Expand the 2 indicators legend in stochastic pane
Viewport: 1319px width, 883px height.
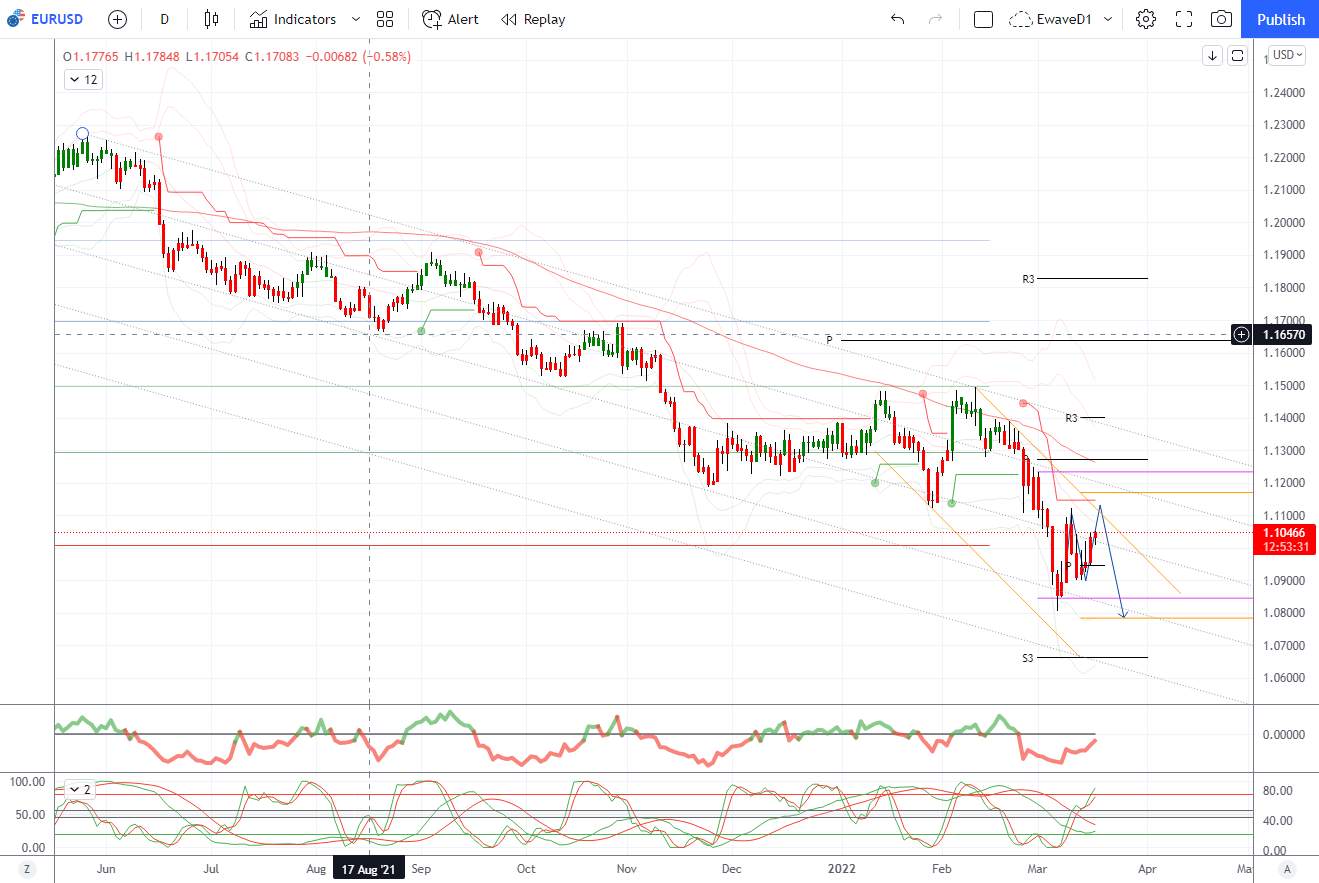[x=80, y=789]
